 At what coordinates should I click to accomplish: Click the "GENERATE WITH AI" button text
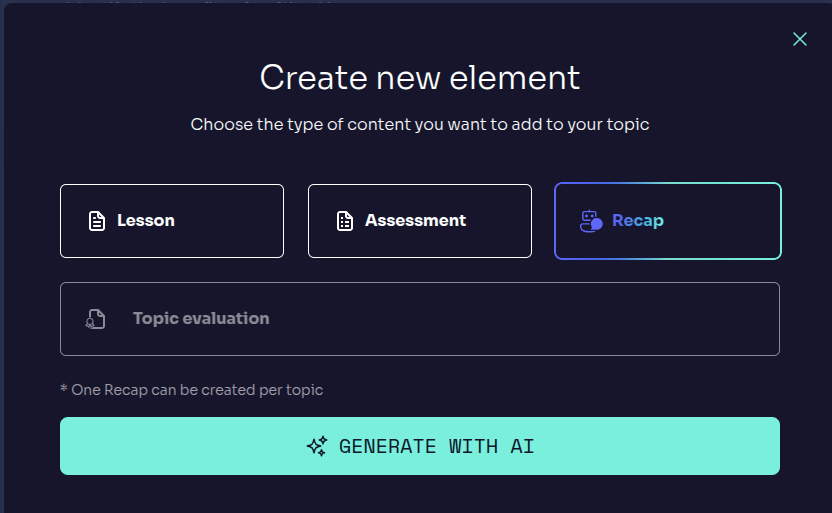[x=436, y=446]
